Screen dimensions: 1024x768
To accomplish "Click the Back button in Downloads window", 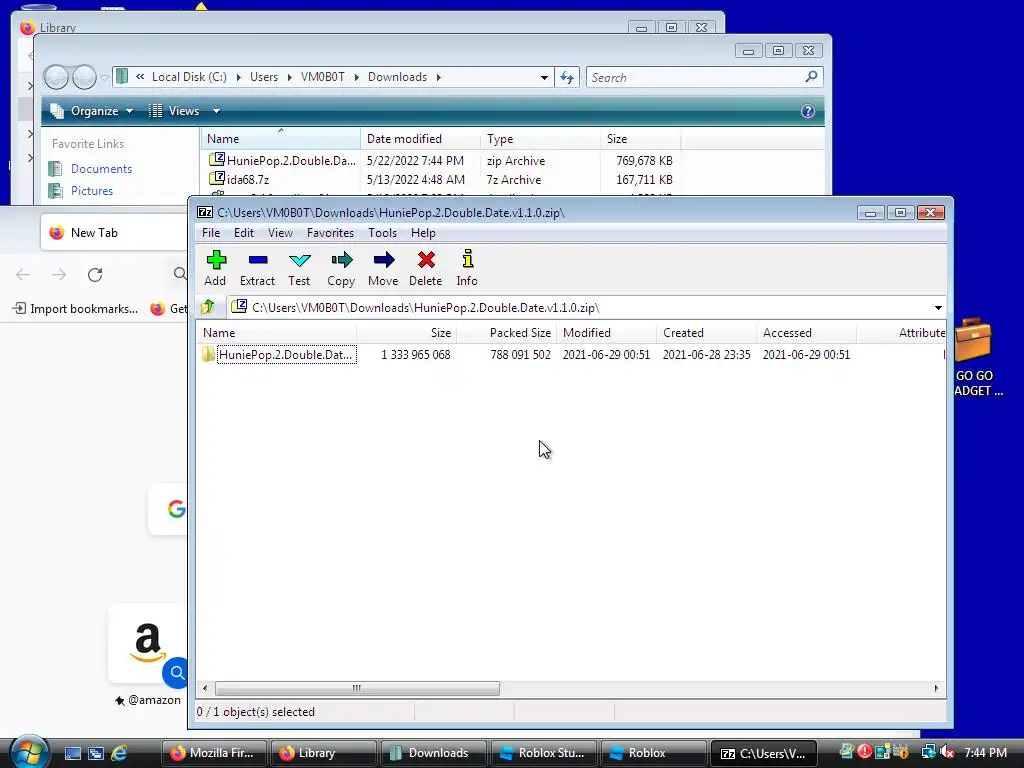I will pyautogui.click(x=56, y=77).
